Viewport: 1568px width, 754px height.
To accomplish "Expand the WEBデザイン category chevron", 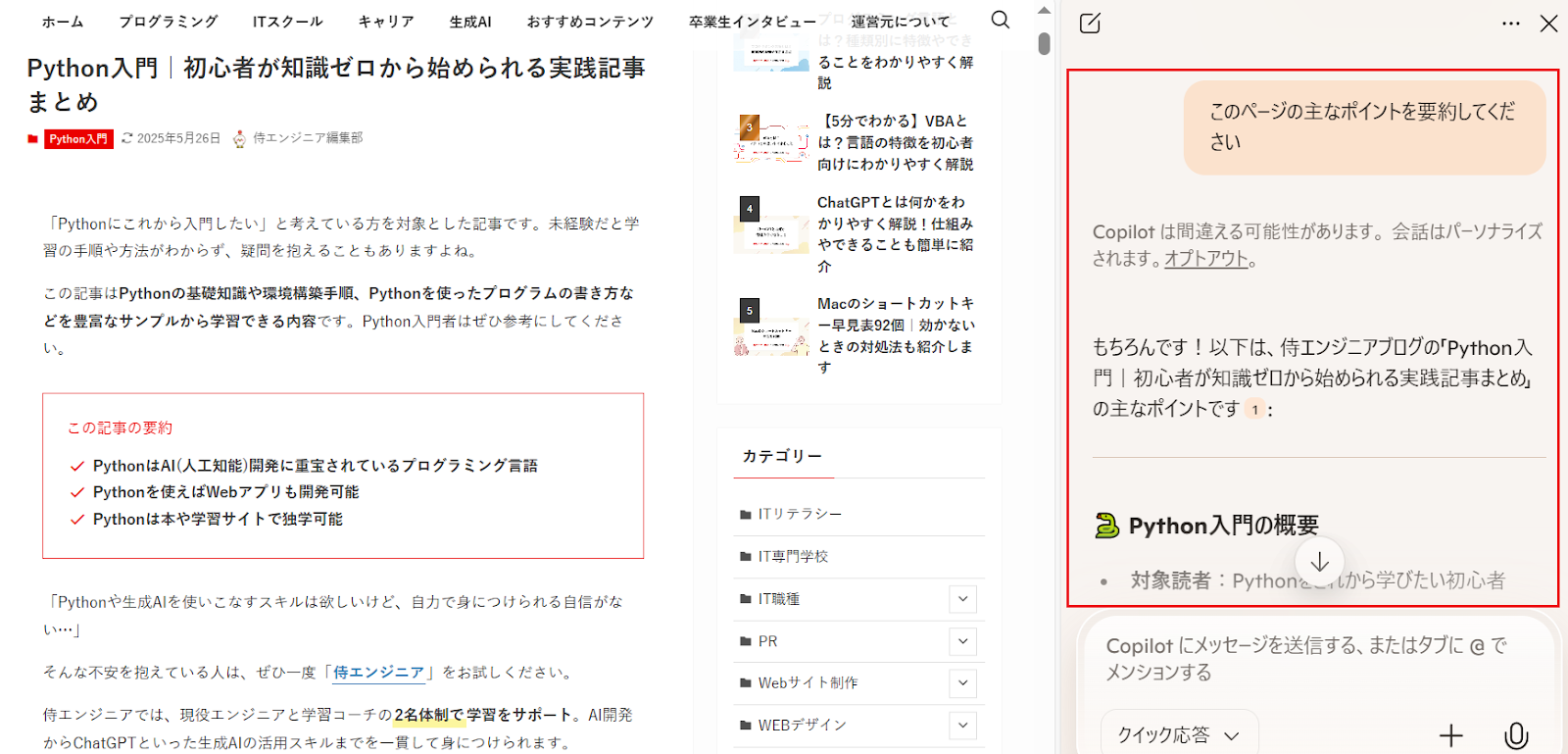I will click(x=962, y=725).
